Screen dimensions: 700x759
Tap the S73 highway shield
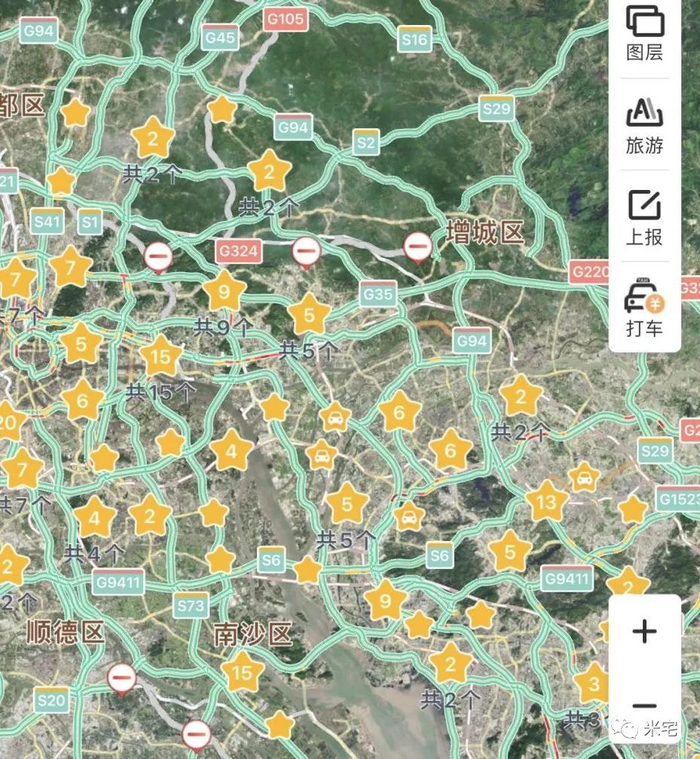click(191, 605)
